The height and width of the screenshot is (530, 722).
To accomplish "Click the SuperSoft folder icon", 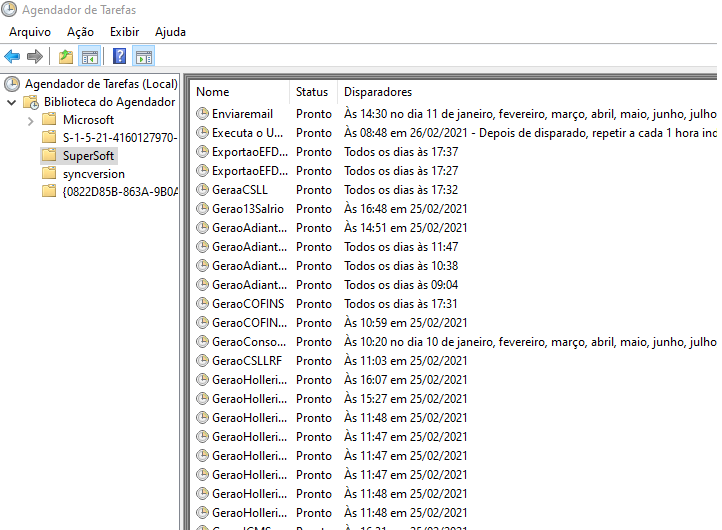I will click(49, 156).
